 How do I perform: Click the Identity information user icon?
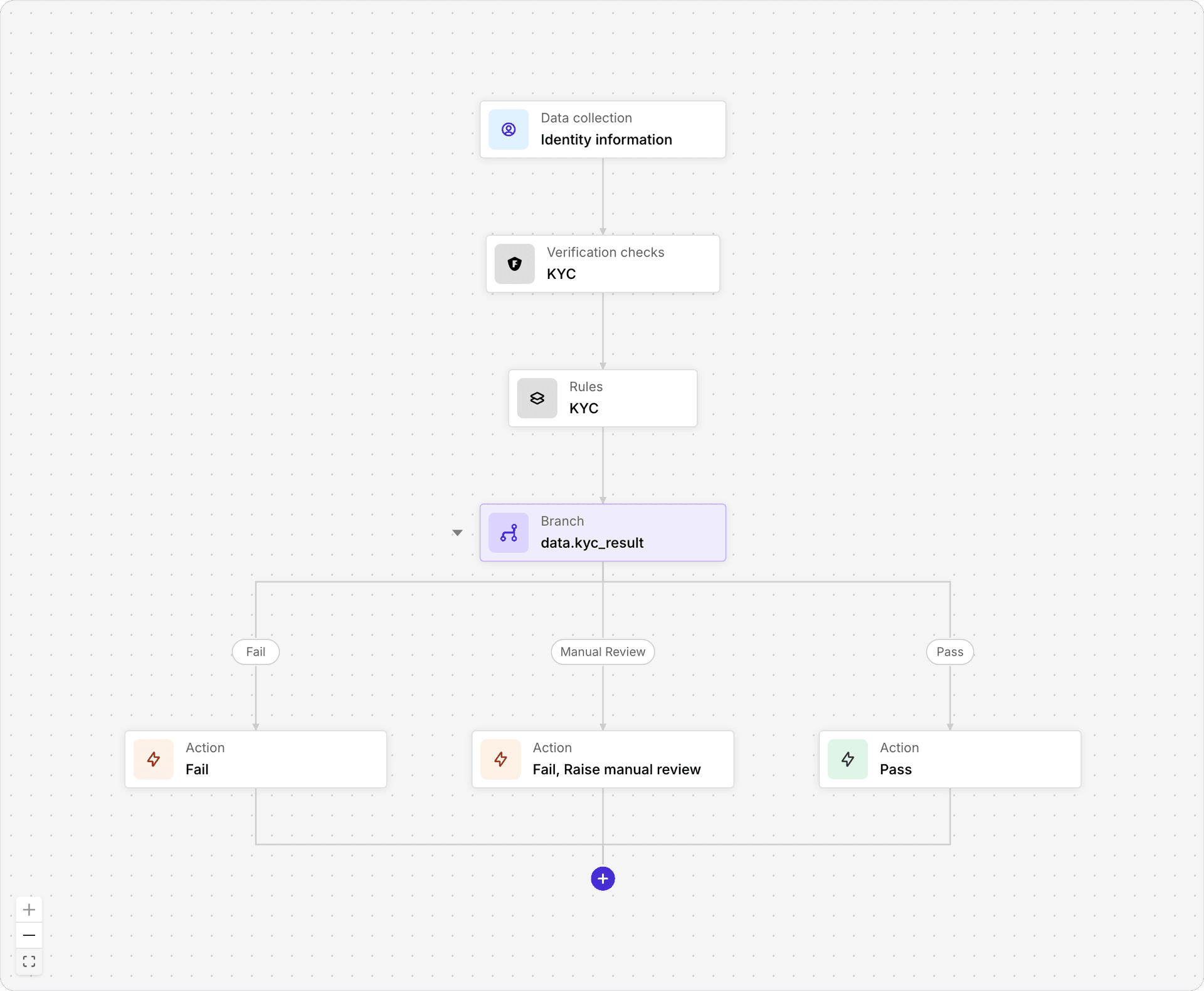tap(509, 129)
